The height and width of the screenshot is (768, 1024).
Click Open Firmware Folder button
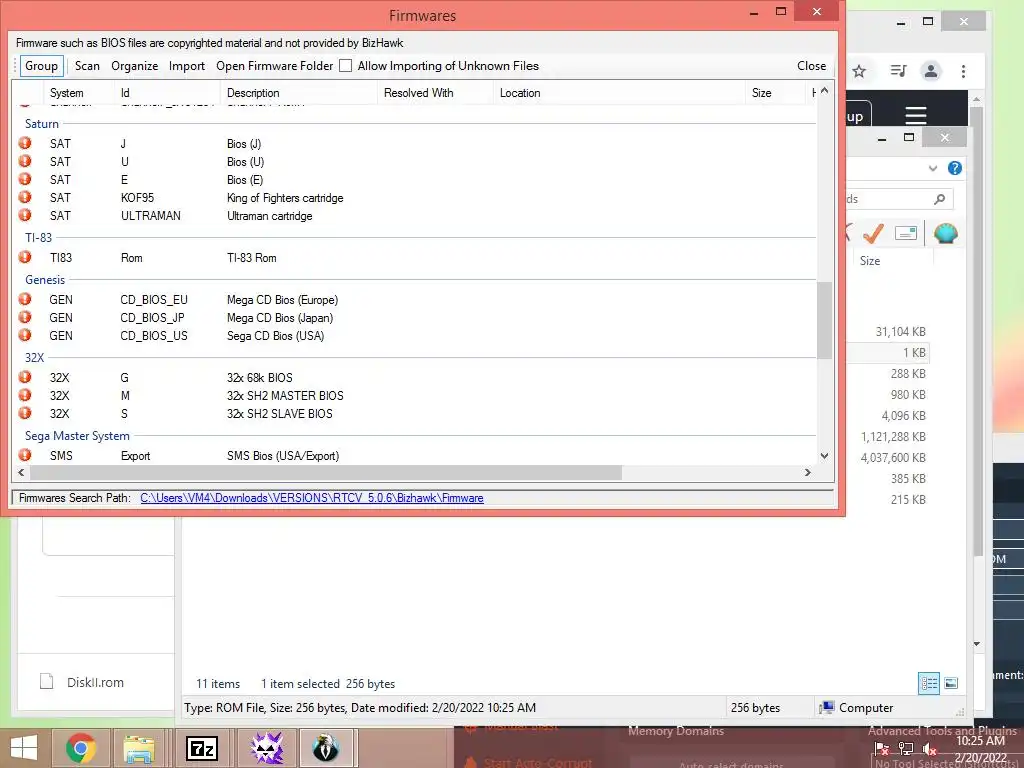click(274, 66)
